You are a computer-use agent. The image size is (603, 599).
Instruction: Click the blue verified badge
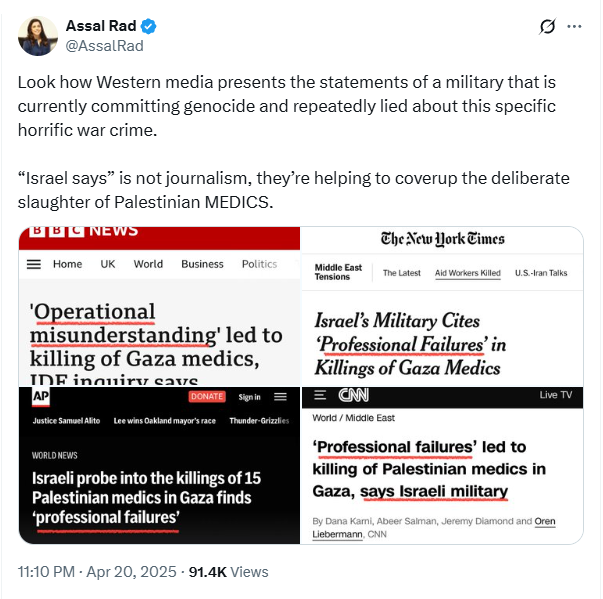pos(148,27)
